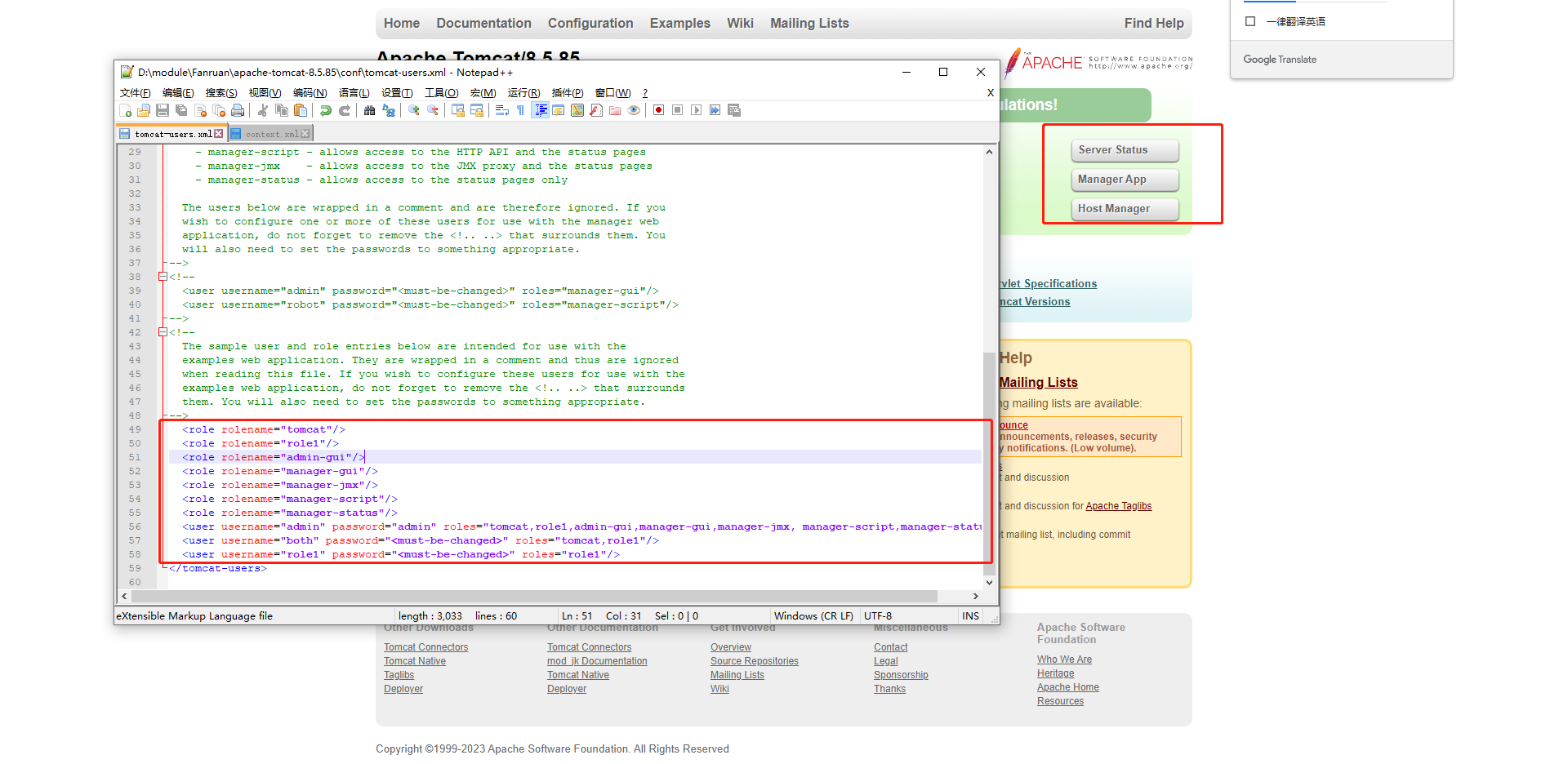Click the Save All icon

181,110
